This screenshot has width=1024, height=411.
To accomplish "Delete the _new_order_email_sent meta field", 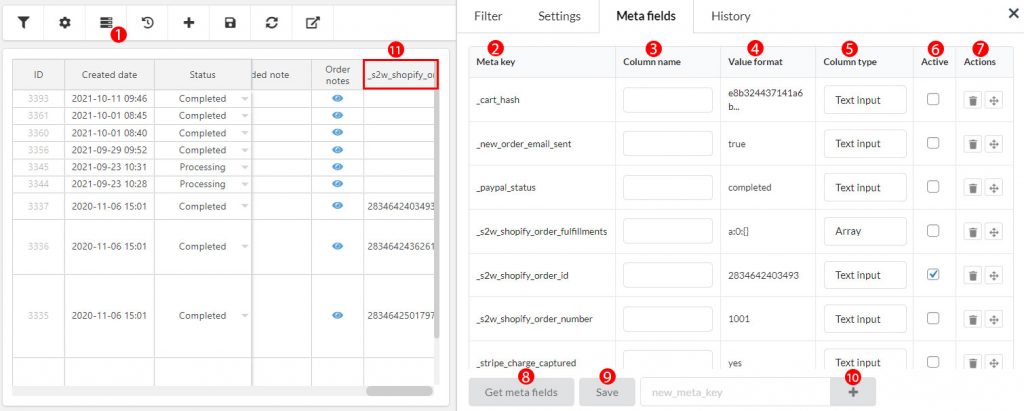I will (x=972, y=144).
